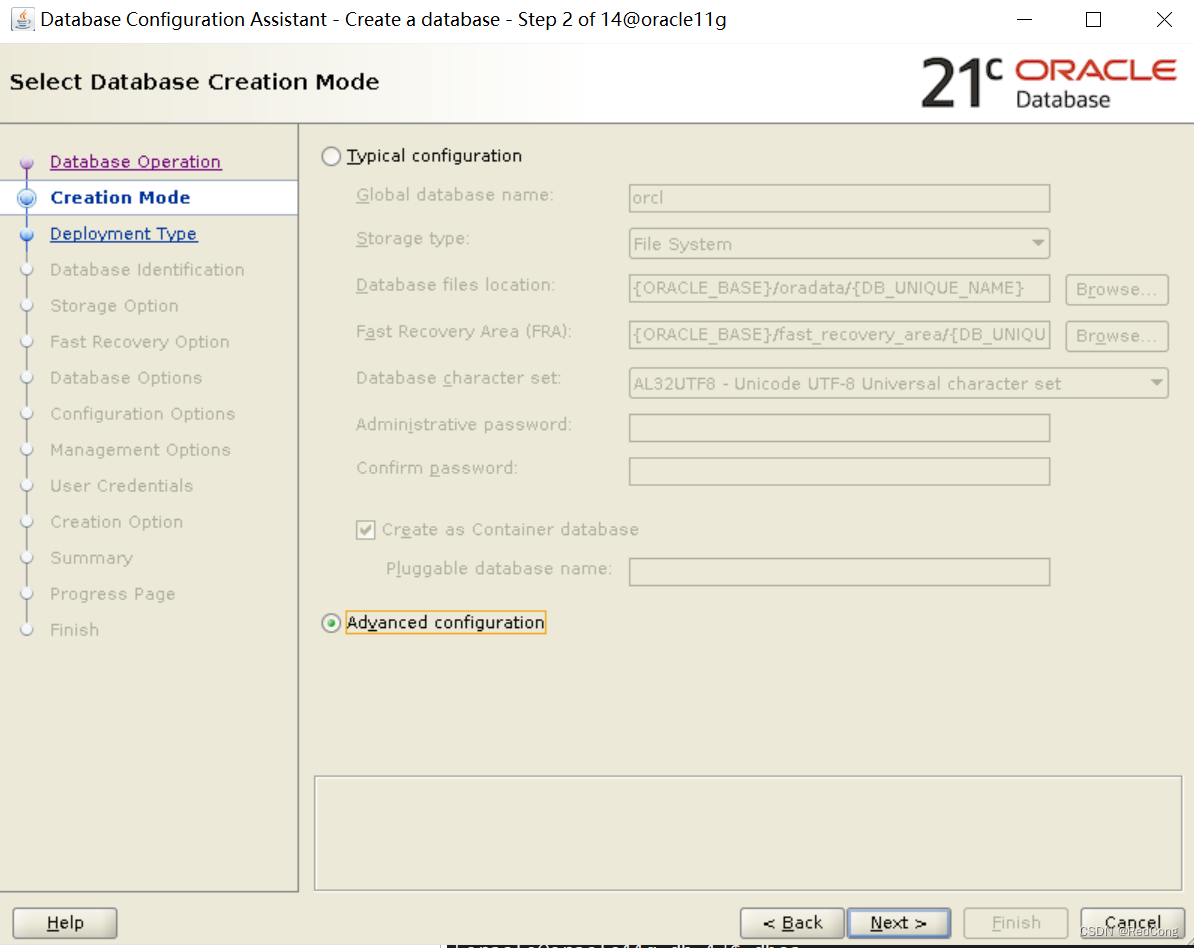Screen dimensions: 1194x948
Task: Browse for Fast Recovery Area location
Action: tap(1116, 336)
